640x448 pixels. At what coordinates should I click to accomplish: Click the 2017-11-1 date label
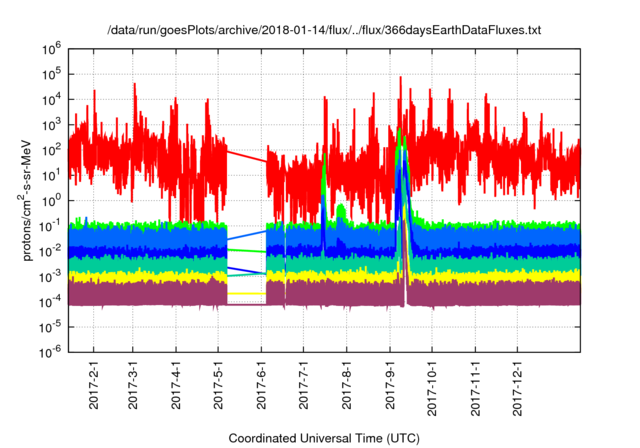coord(475,388)
